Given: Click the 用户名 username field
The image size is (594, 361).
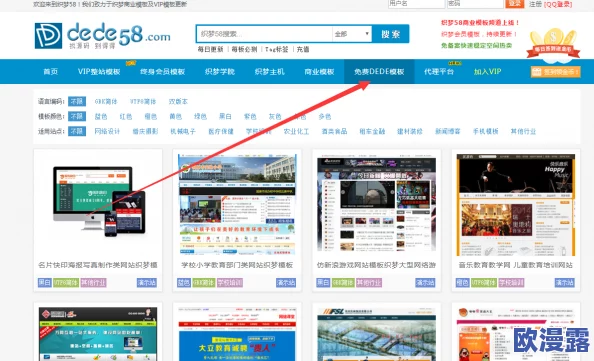Looking at the screenshot, I should click(416, 3).
